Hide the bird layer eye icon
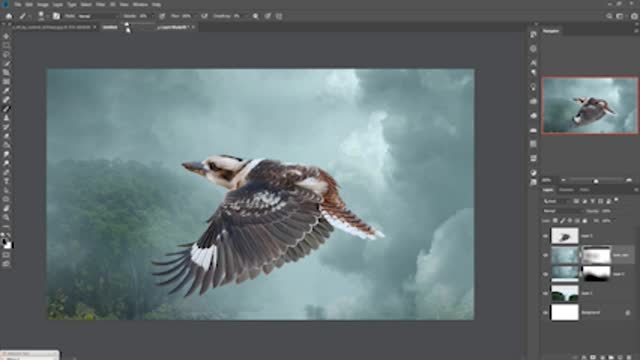The image size is (640, 360). click(545, 236)
